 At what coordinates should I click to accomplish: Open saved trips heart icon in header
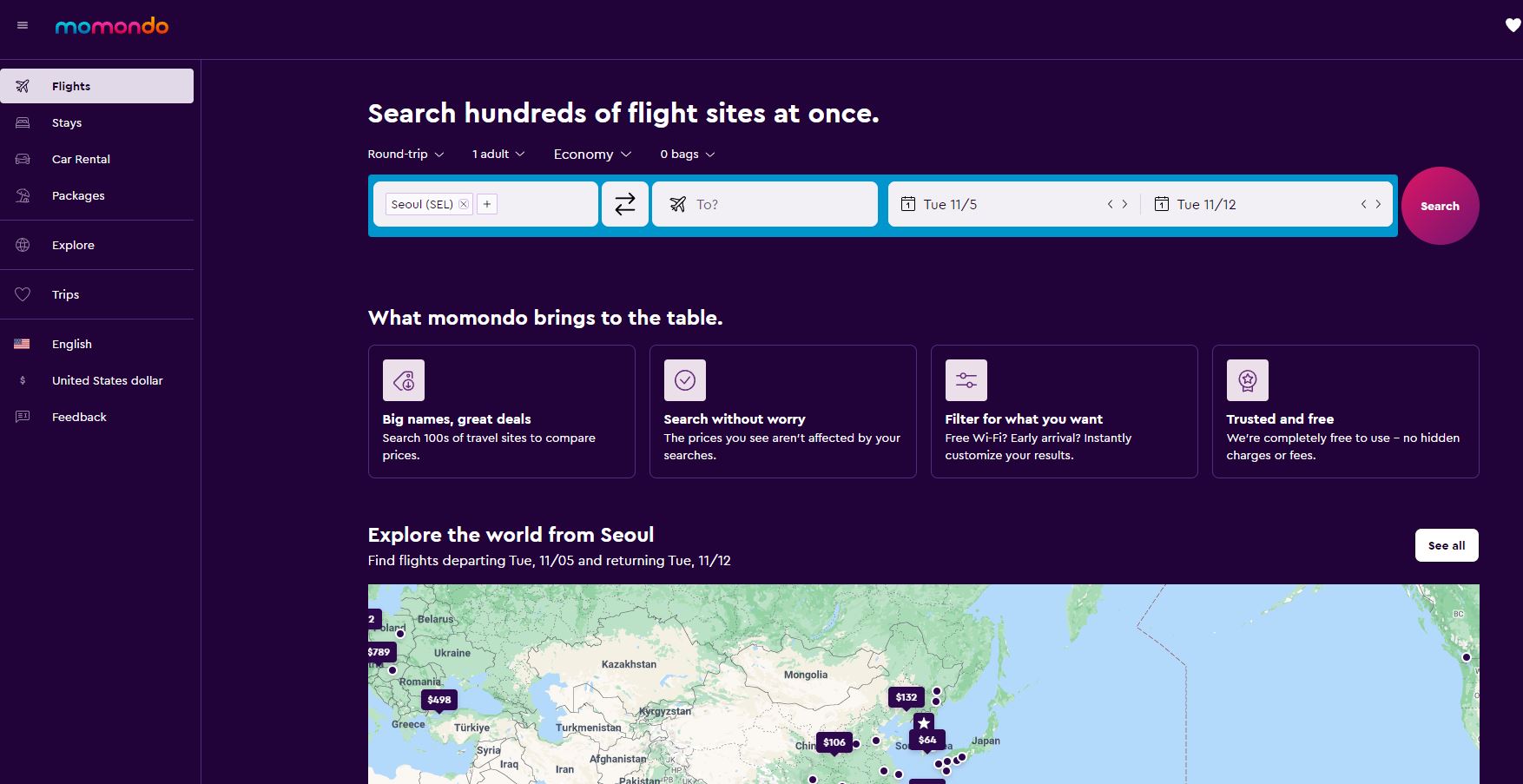point(1513,26)
